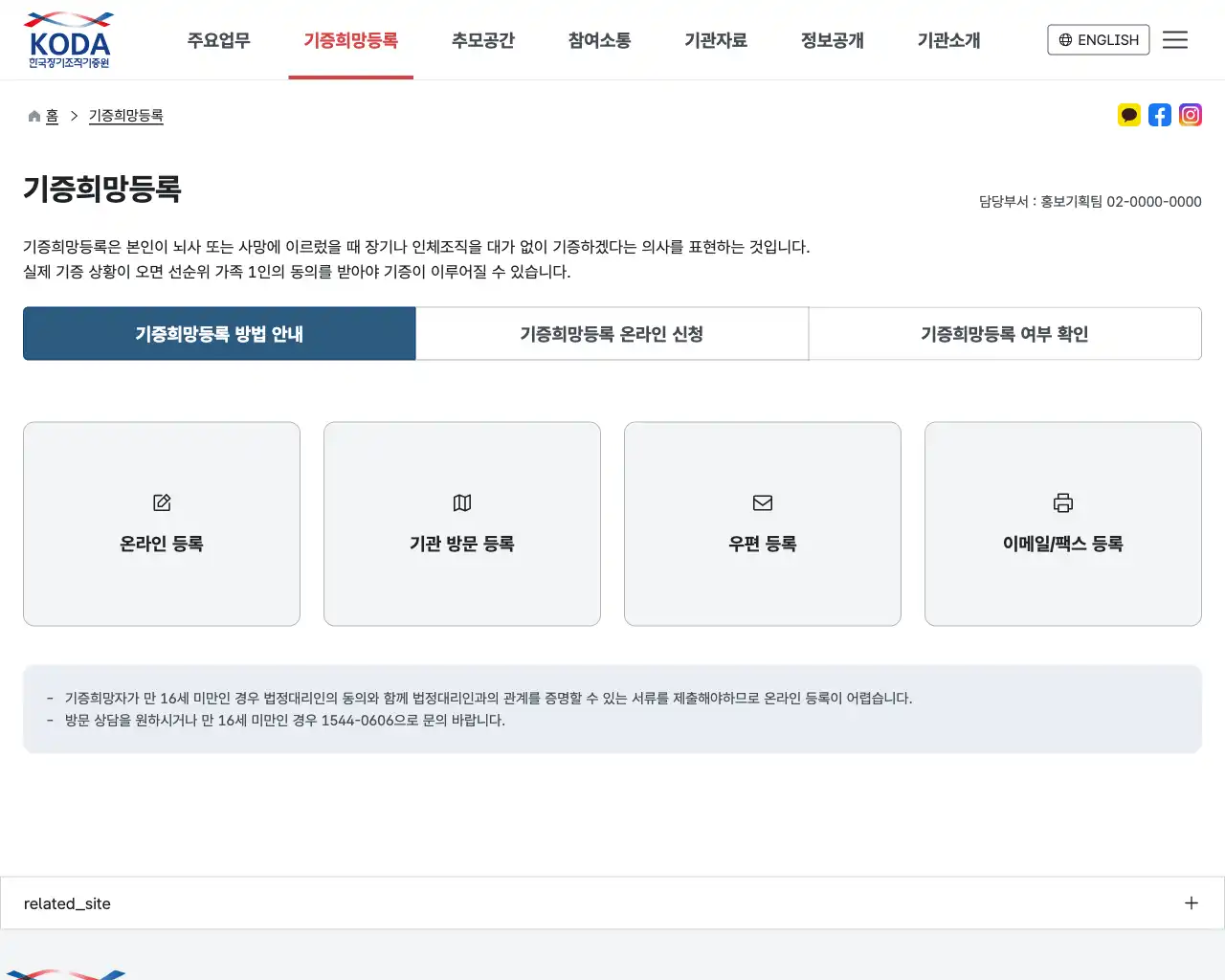Image resolution: width=1225 pixels, height=980 pixels.
Task: Open the 정보공개 navigation menu
Action: (x=832, y=40)
